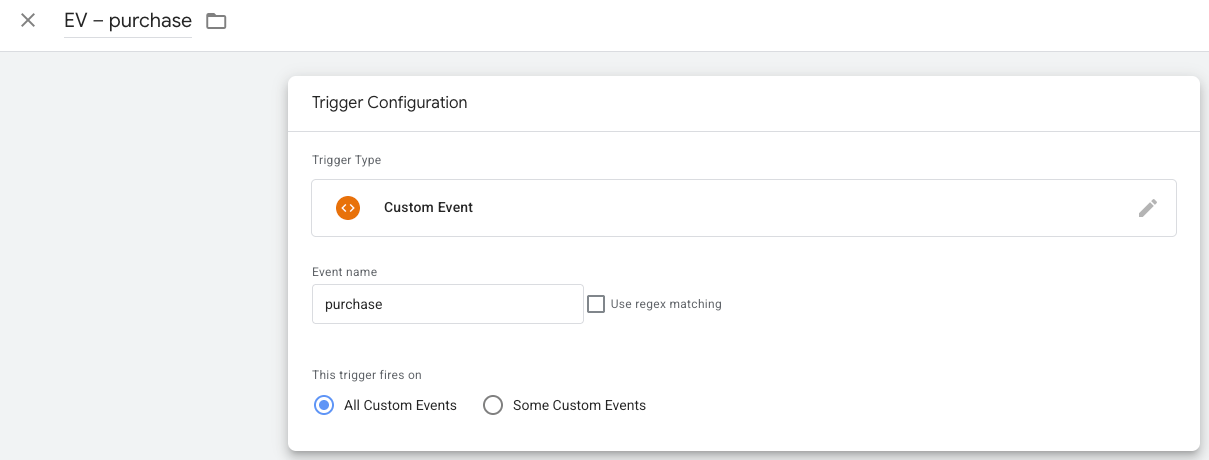
Task: Click the Event name field label
Action: pyautogui.click(x=344, y=272)
